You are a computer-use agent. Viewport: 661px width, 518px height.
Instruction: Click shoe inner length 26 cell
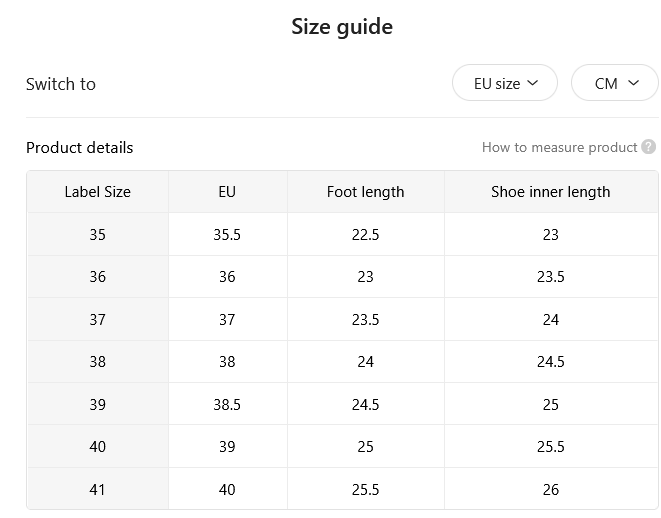pos(551,489)
